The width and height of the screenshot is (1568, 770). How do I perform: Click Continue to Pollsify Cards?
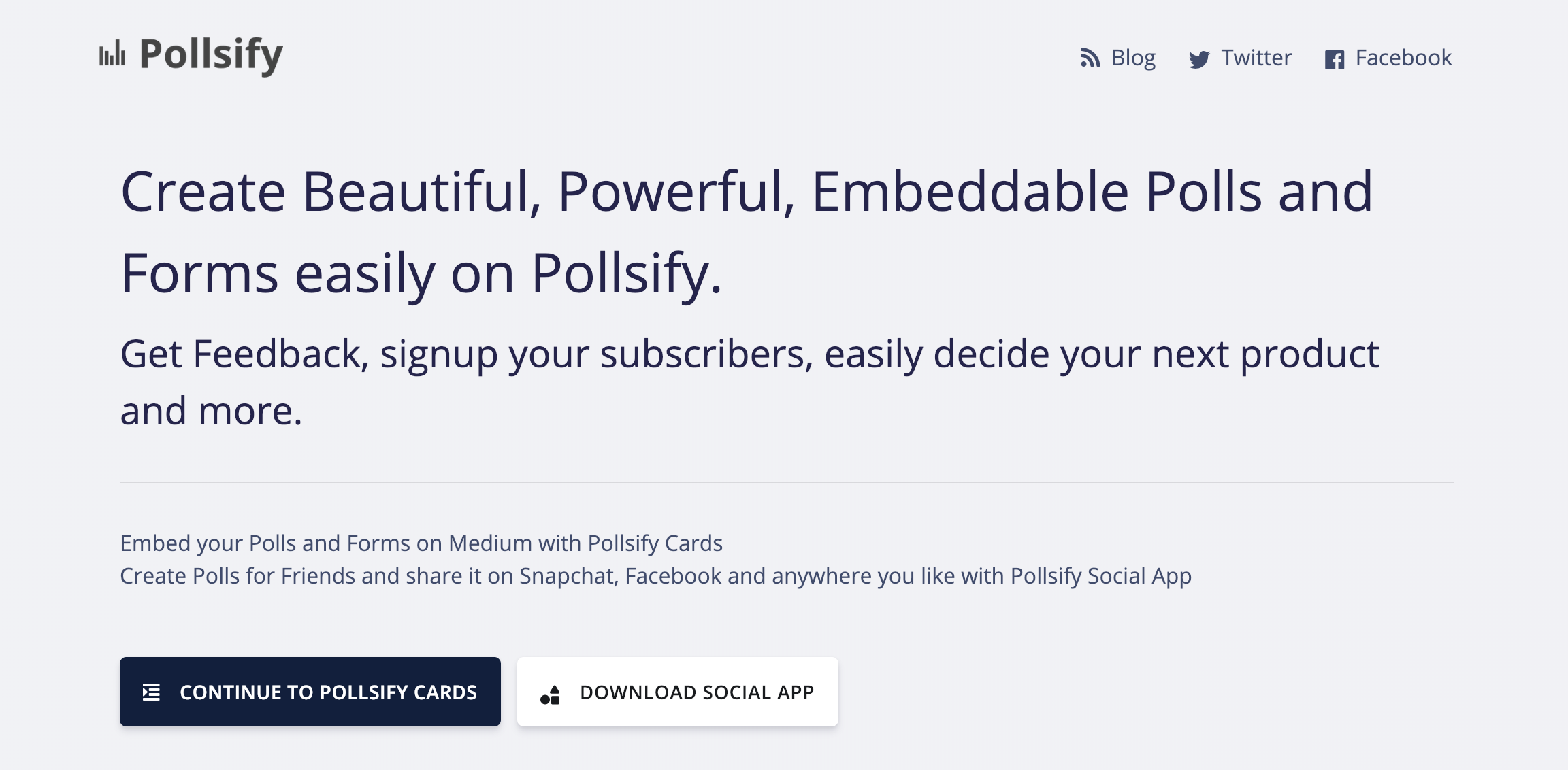[x=310, y=692]
